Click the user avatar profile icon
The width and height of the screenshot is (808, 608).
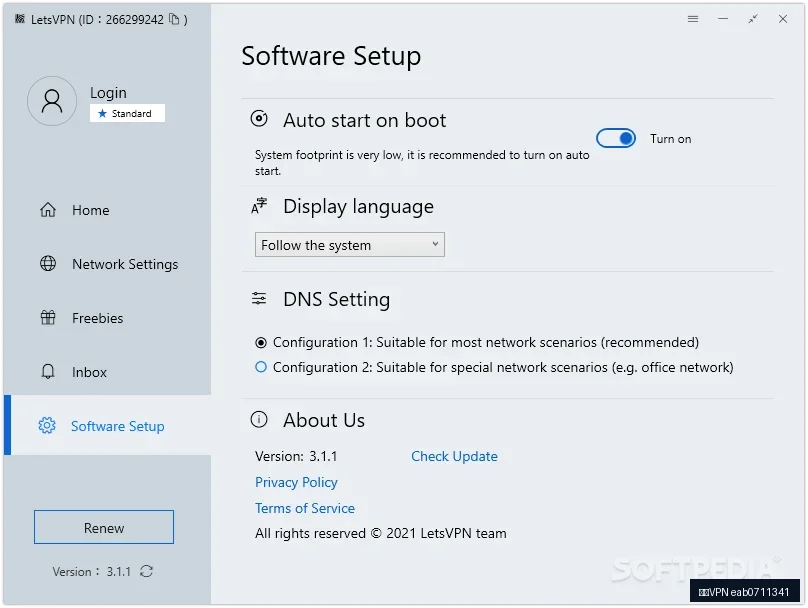tap(52, 101)
